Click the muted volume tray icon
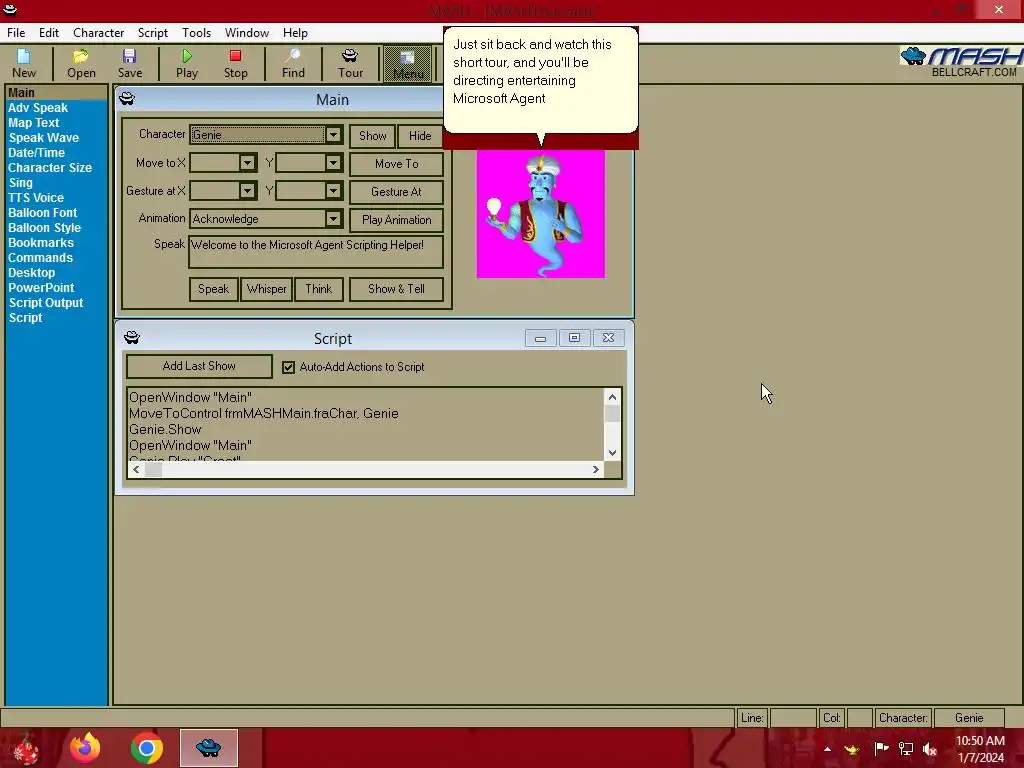This screenshot has width=1024, height=768. [x=930, y=749]
